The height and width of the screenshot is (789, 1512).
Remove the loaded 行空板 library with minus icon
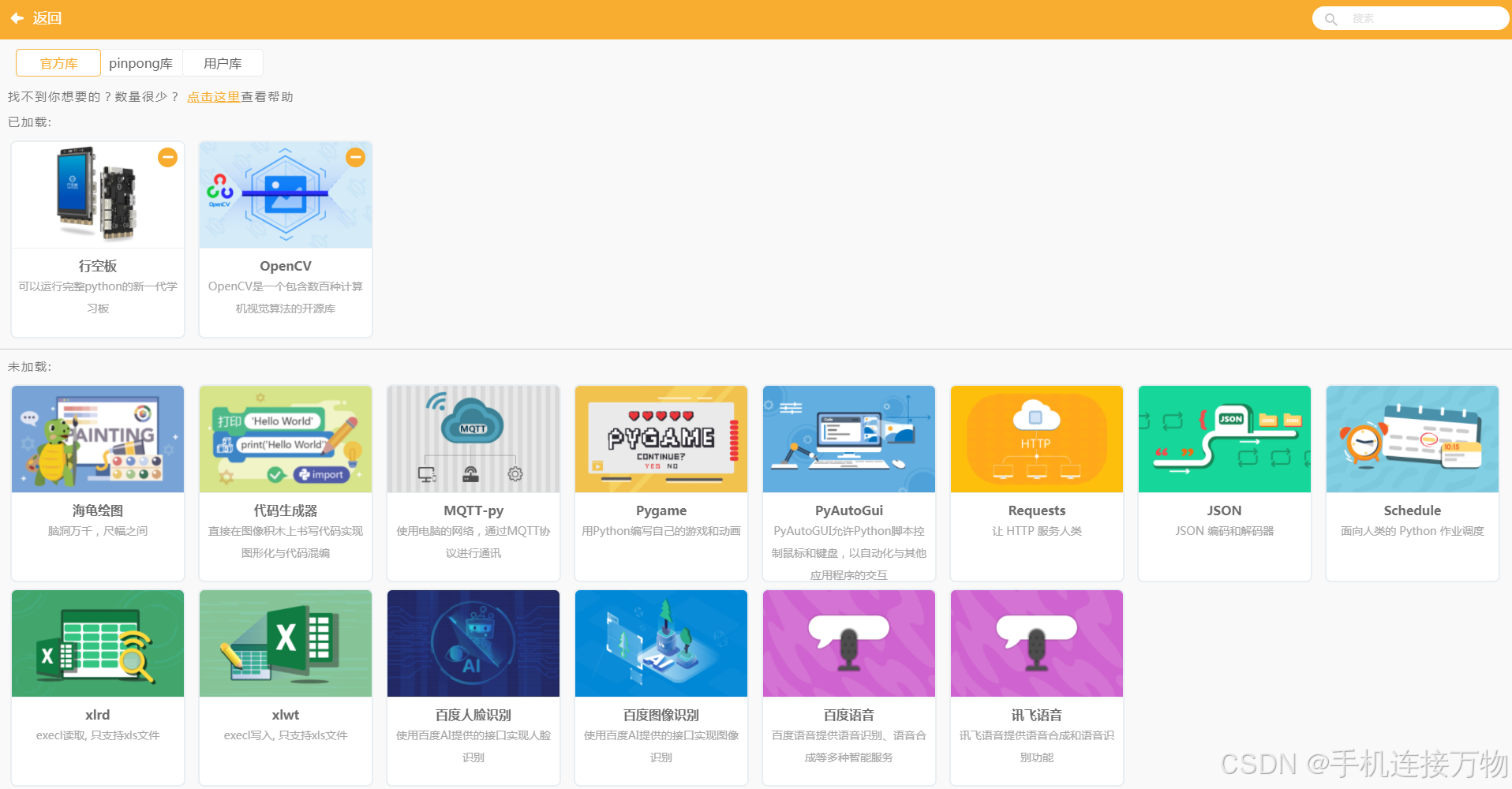(x=168, y=158)
